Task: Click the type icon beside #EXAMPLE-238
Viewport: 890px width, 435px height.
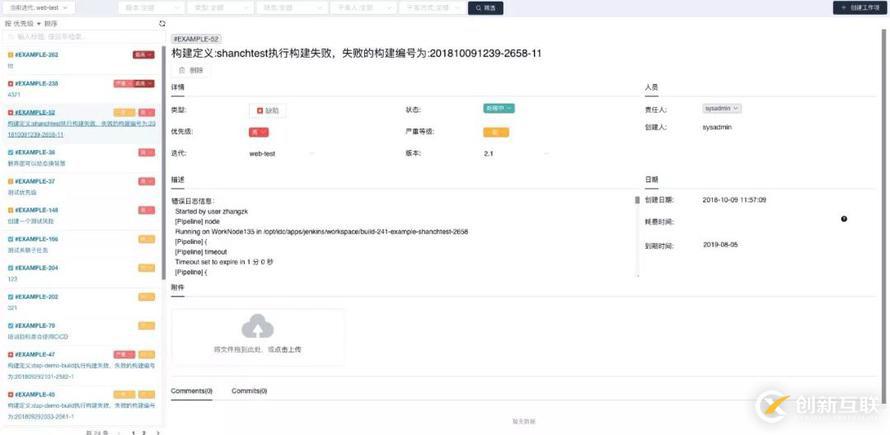Action: (x=10, y=83)
